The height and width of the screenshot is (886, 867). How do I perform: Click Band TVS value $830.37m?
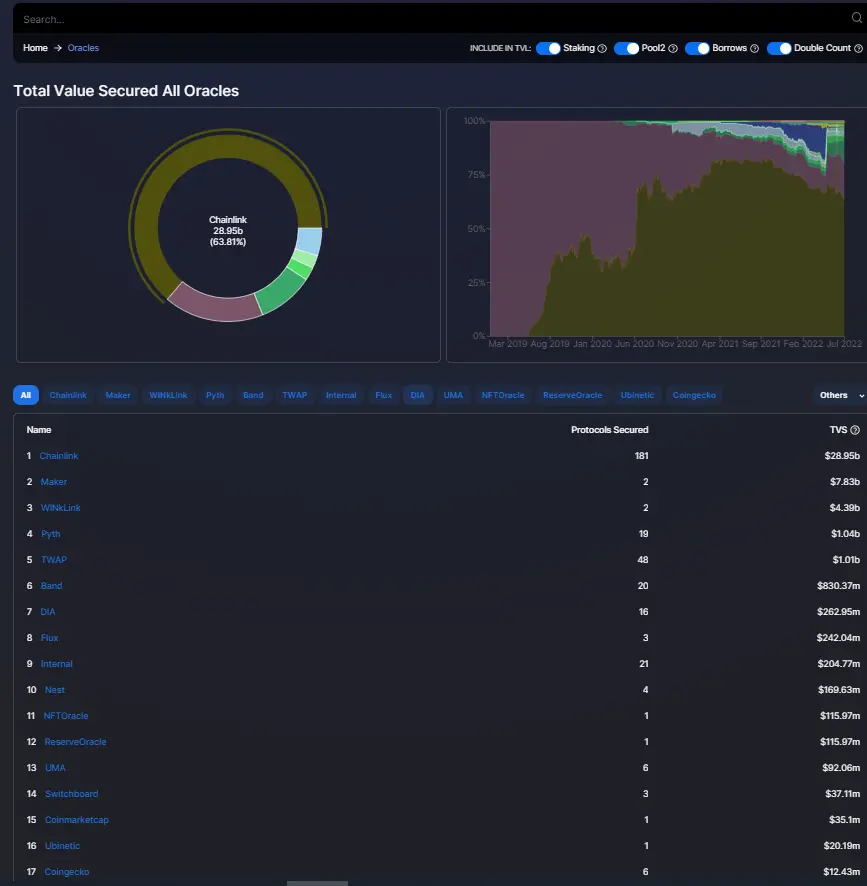(x=838, y=586)
